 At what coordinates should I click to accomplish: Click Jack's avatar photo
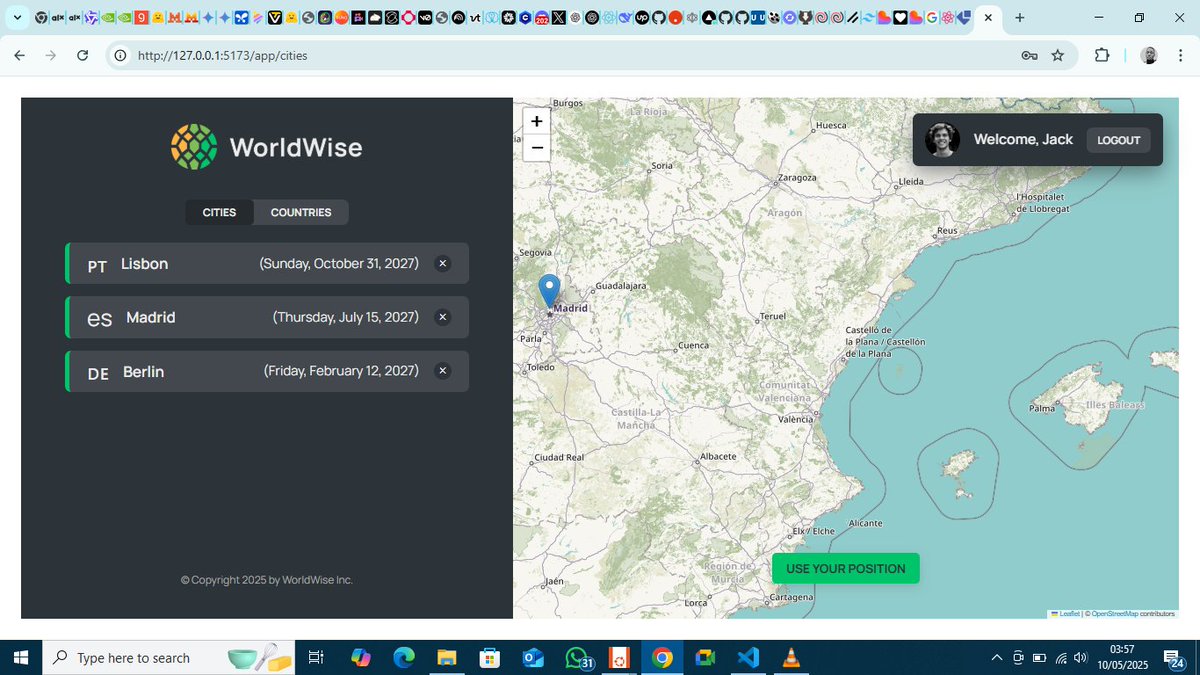point(942,140)
